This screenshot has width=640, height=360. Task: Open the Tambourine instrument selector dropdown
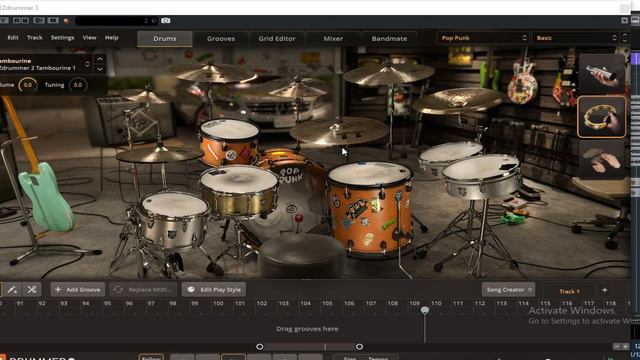pos(87,64)
